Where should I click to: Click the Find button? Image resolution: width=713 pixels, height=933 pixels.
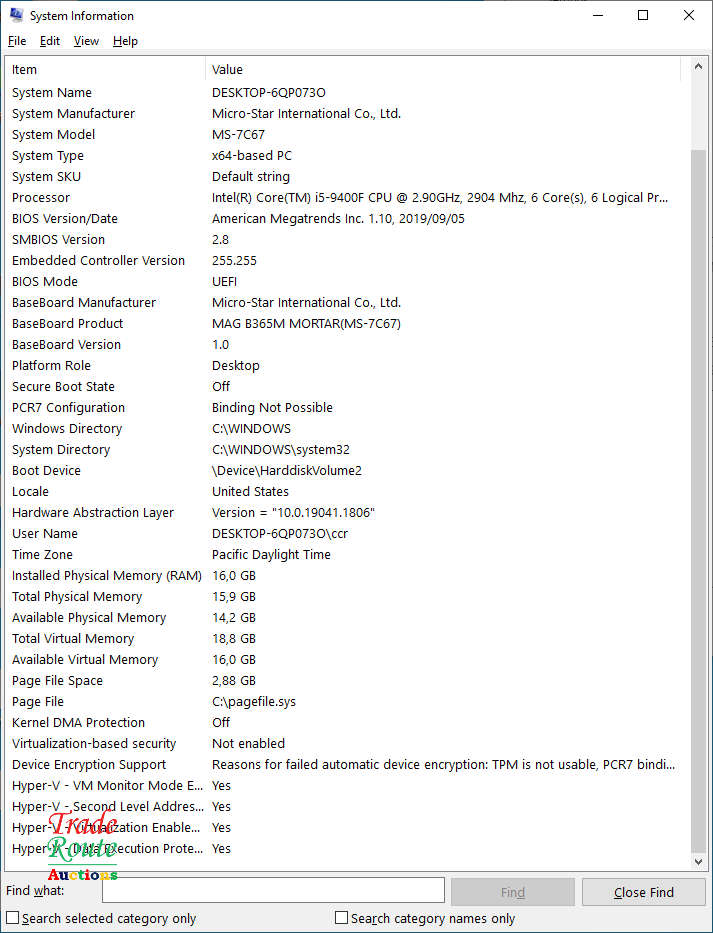click(x=512, y=892)
